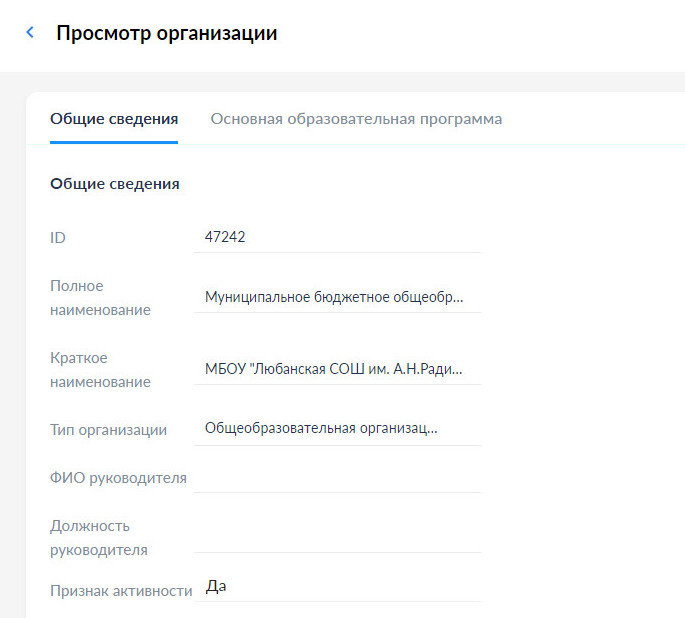Image resolution: width=685 pixels, height=618 pixels.
Task: Click the Признак активности label
Action: 121,591
